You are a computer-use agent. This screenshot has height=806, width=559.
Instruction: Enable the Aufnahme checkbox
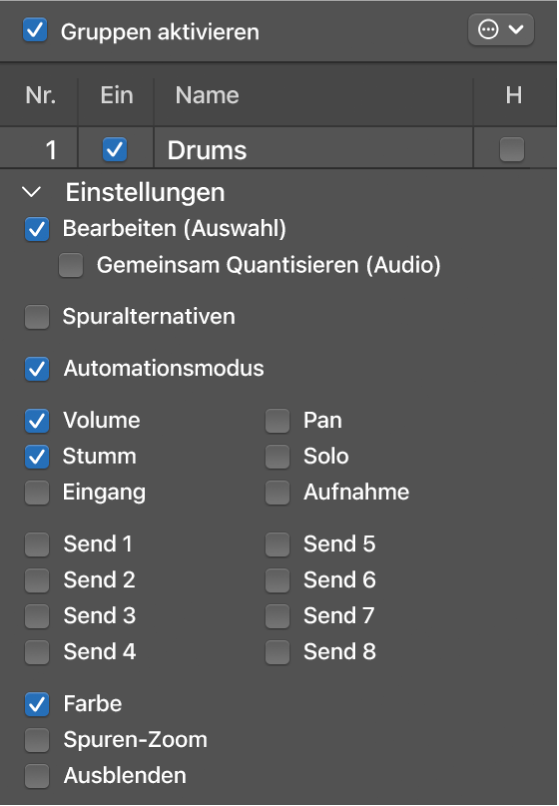[x=277, y=492]
